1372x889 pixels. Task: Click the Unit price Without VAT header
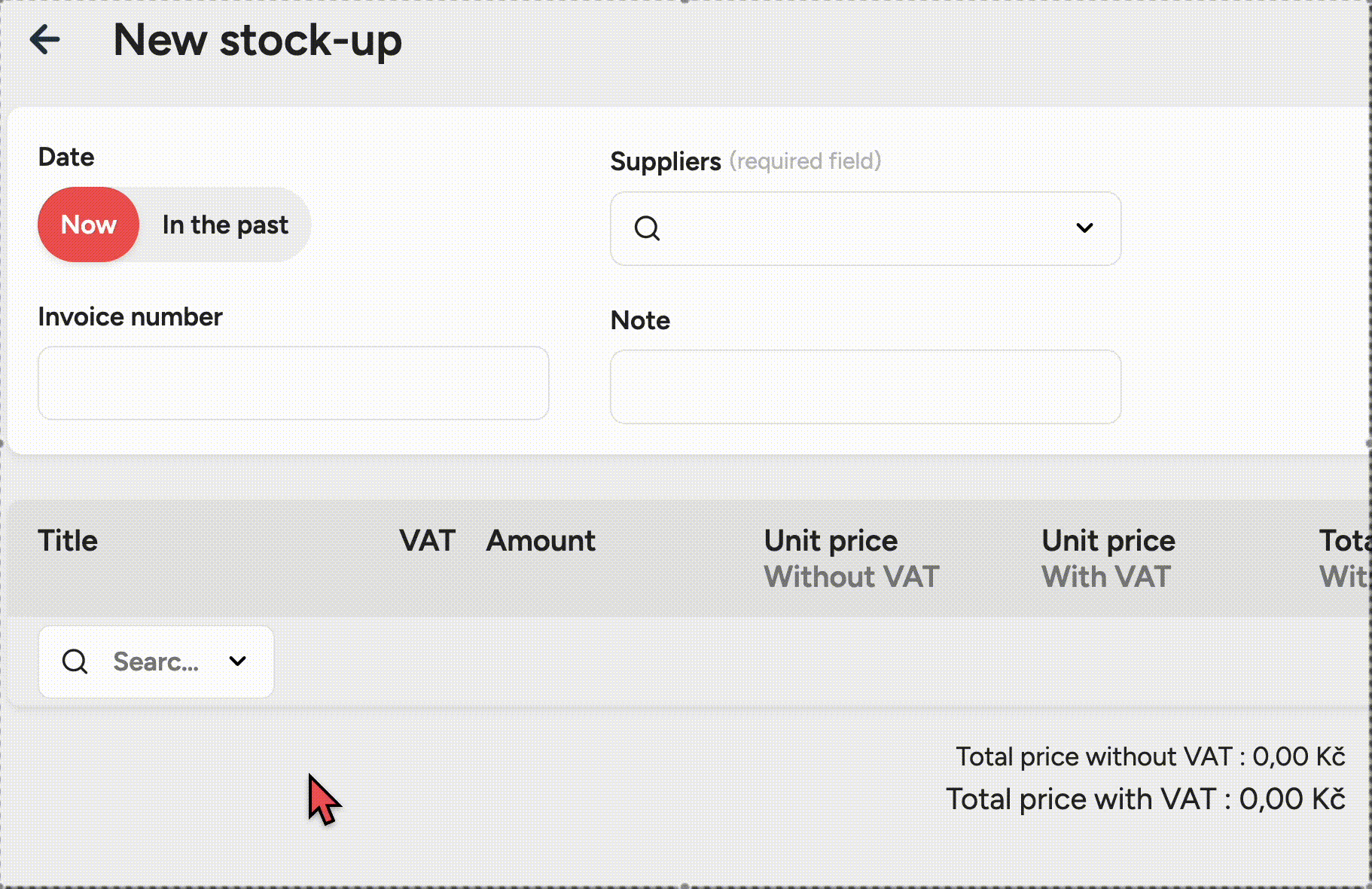[x=851, y=558]
